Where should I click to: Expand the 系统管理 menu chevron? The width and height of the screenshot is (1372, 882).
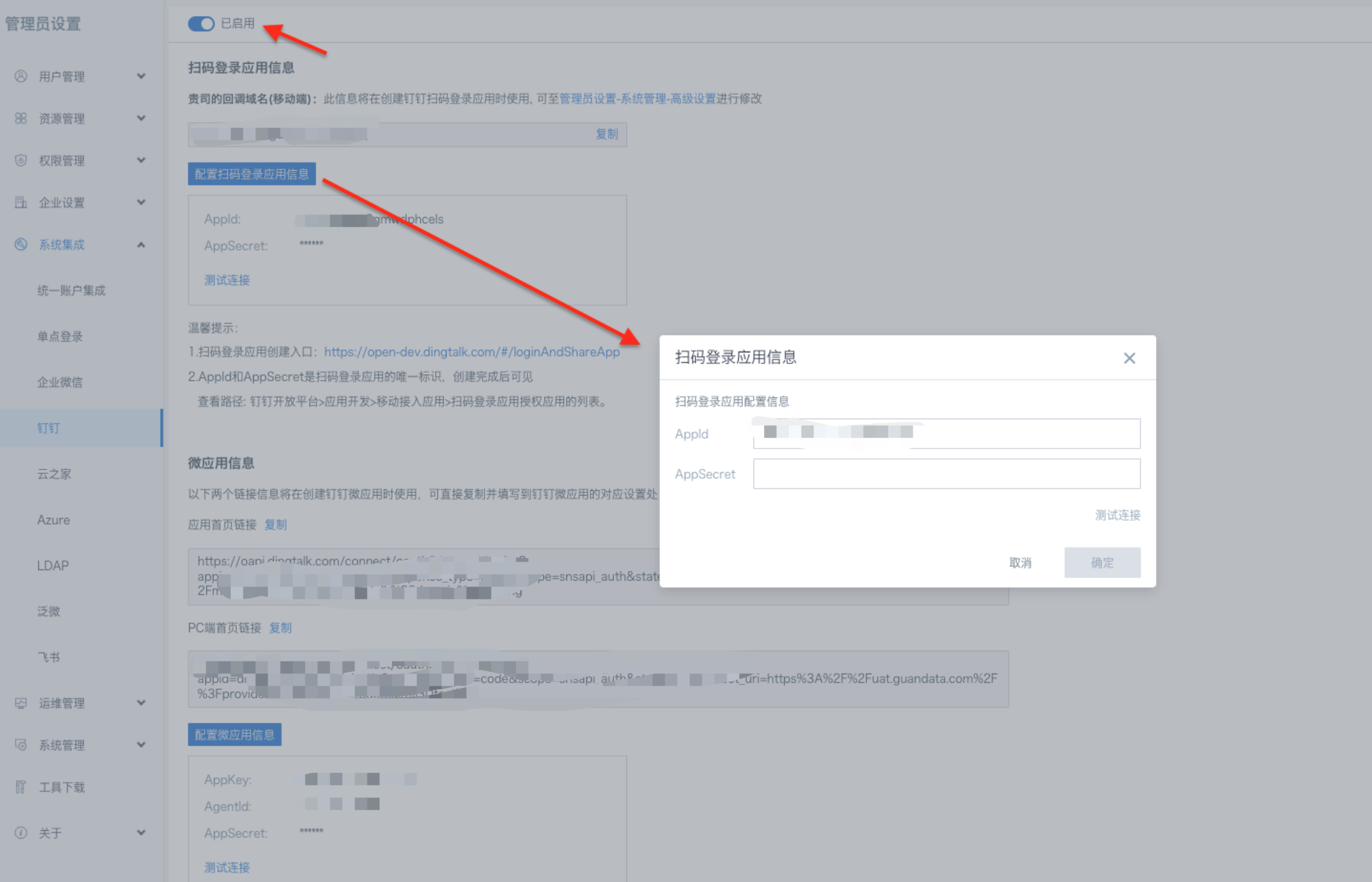tap(141, 745)
